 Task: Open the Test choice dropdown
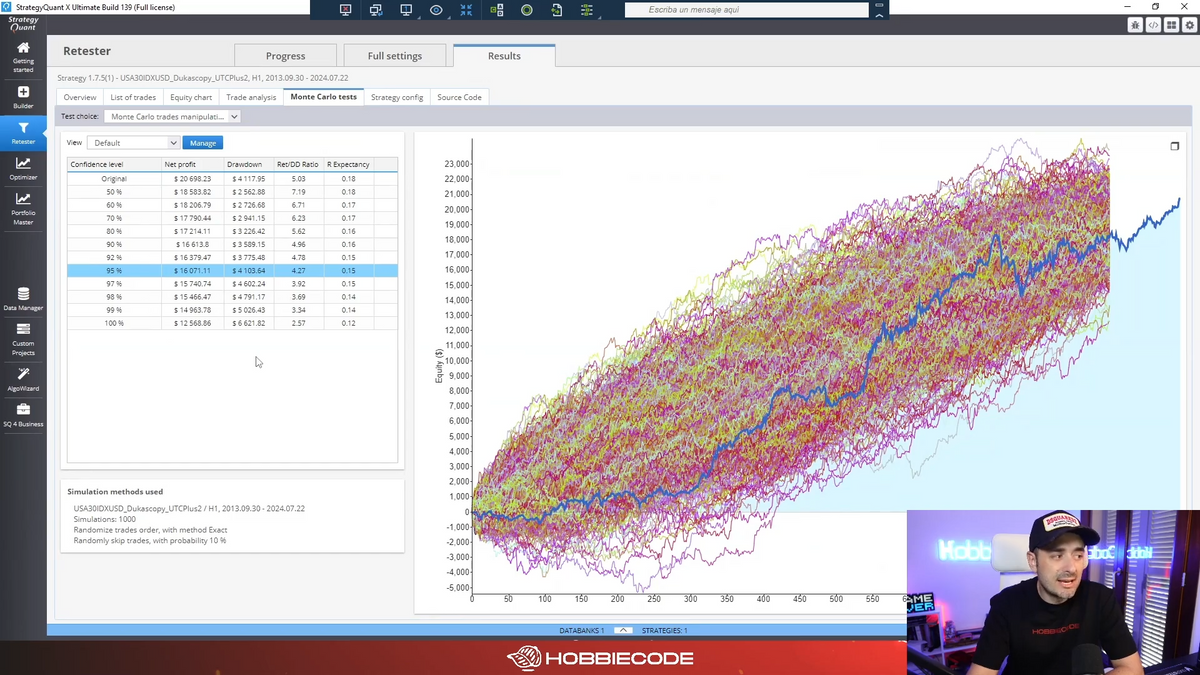tap(172, 116)
